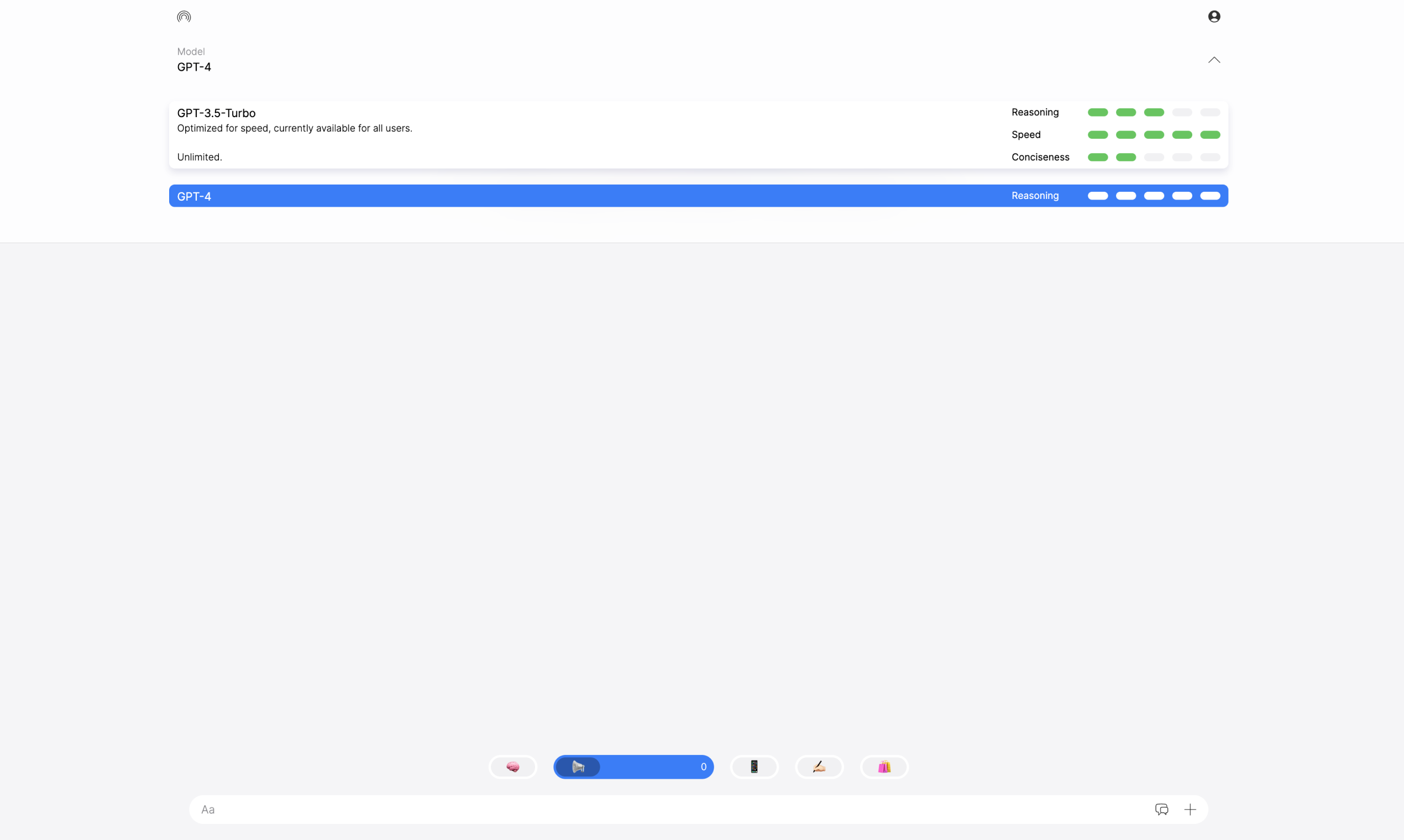Click the Reasoning label in GPT-3.5-Turbo card
The image size is (1404, 840).
[1035, 112]
